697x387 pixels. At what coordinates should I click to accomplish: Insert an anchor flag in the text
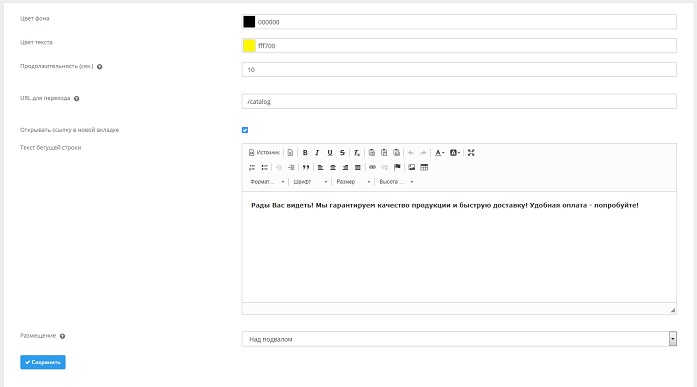click(x=397, y=168)
